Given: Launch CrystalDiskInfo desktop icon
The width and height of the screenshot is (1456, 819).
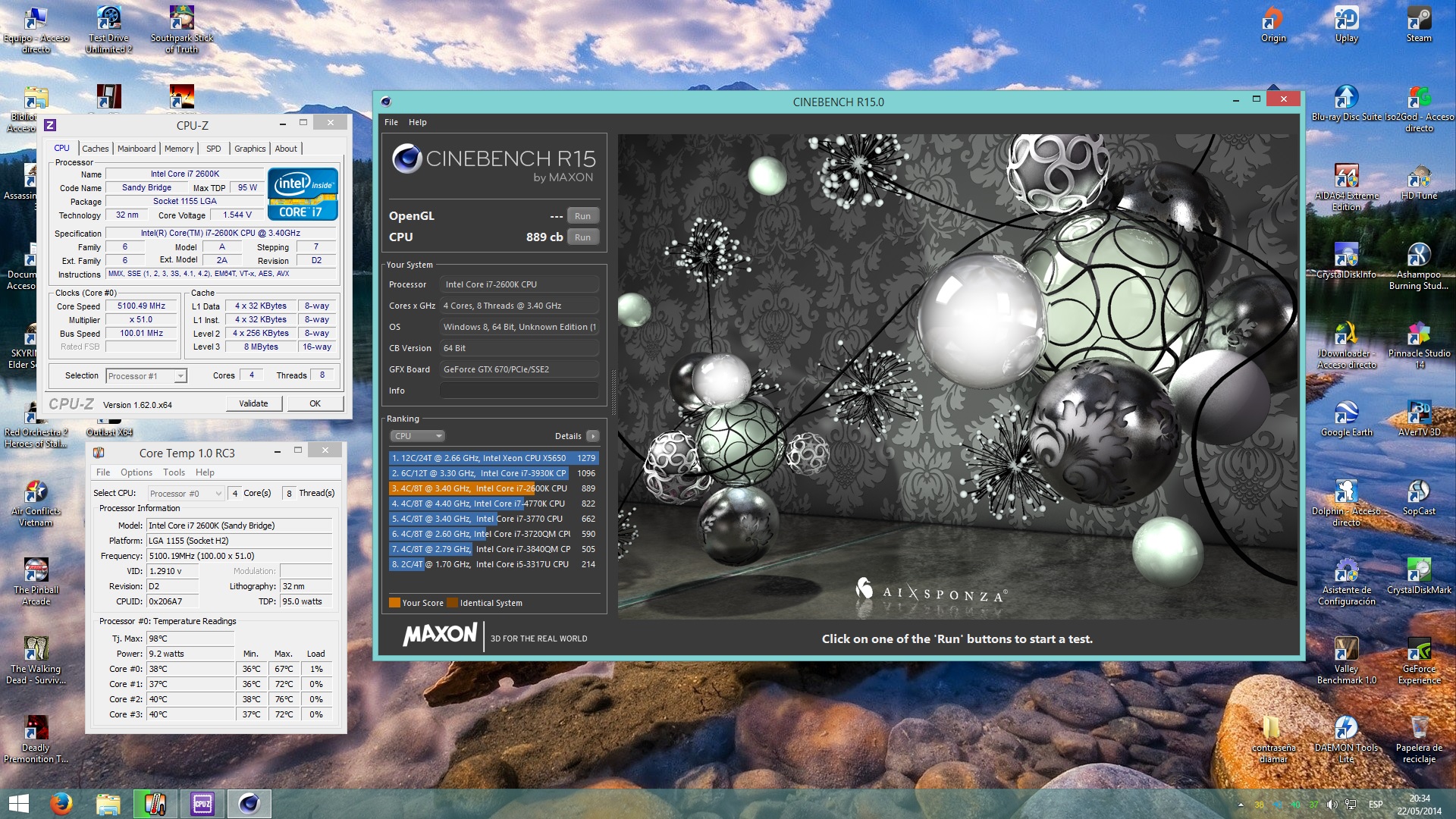Looking at the screenshot, I should pyautogui.click(x=1346, y=262).
